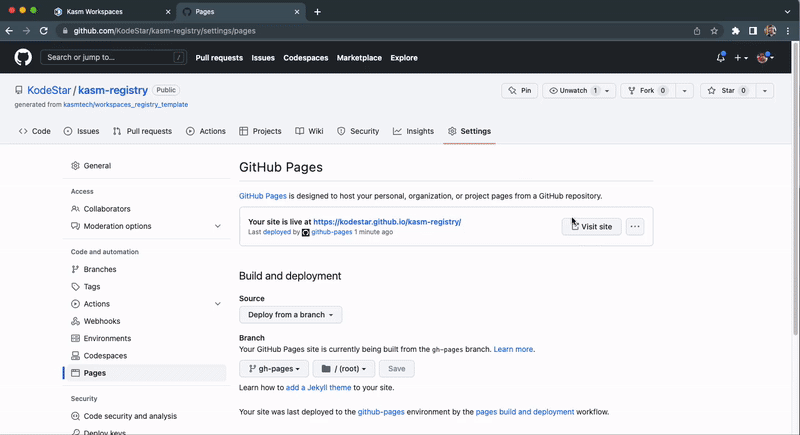The width and height of the screenshot is (800, 435).
Task: Expand the Star lists dropdown arrow
Action: point(764,90)
